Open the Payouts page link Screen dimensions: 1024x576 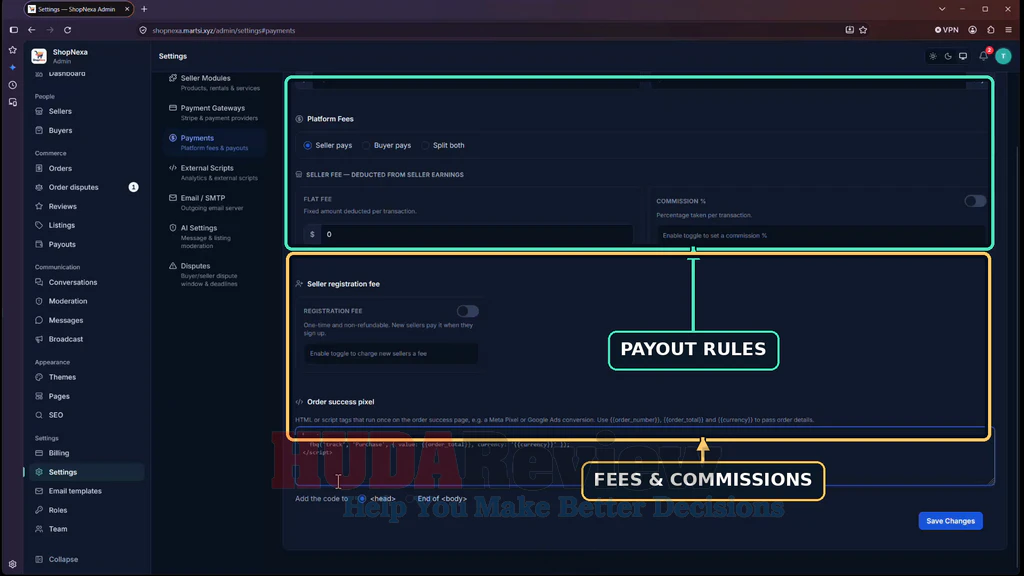coord(62,244)
